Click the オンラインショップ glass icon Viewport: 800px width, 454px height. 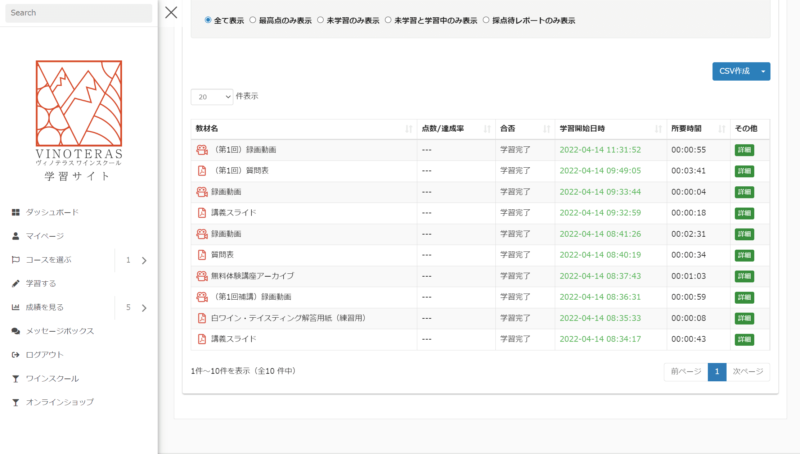(x=15, y=402)
